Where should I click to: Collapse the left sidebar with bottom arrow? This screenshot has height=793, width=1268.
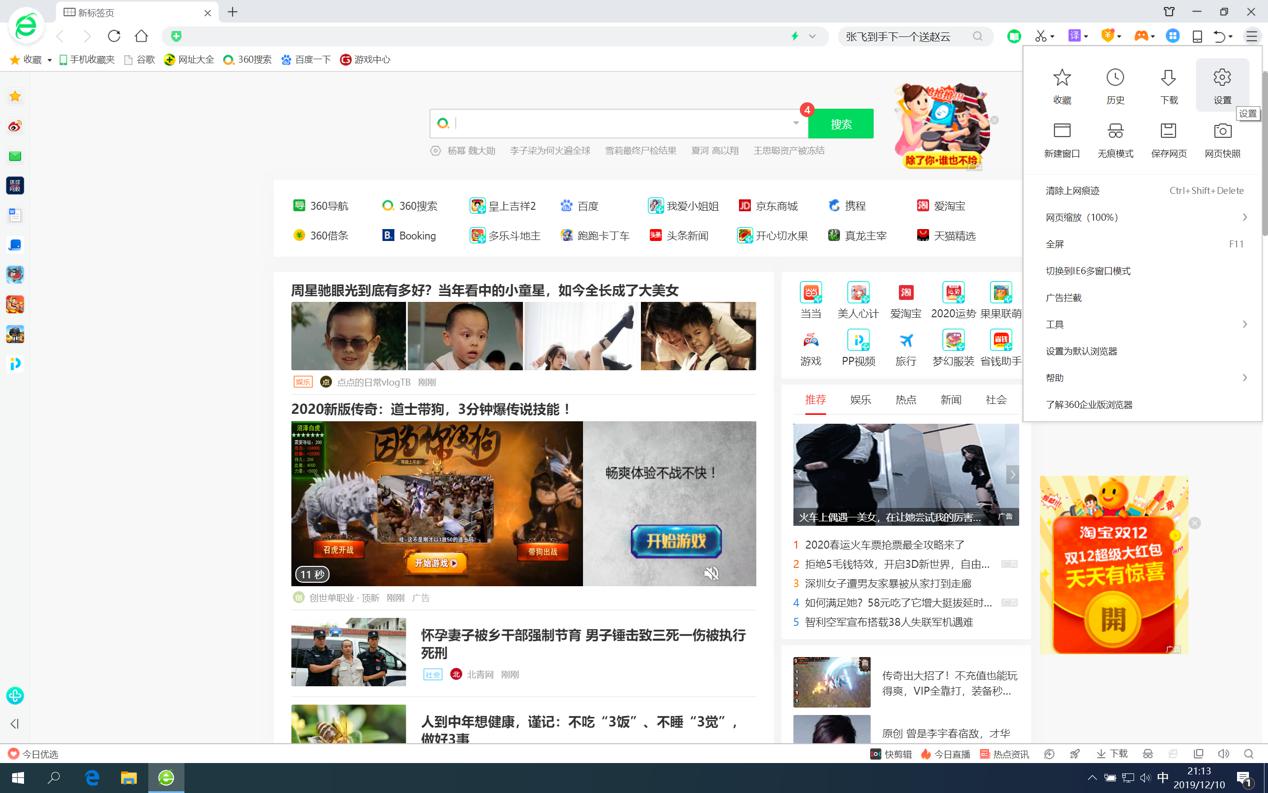[15, 723]
